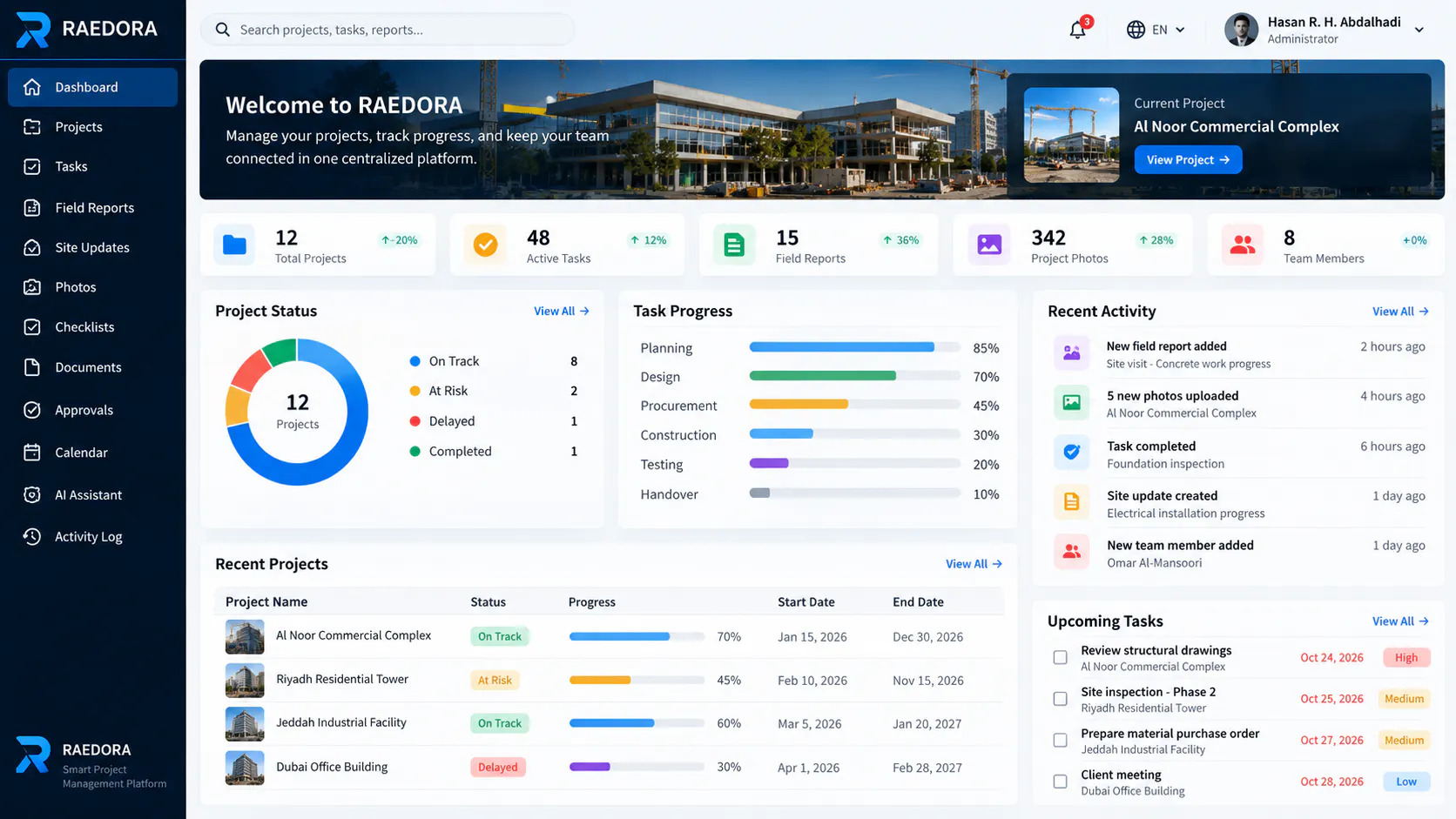1456x819 pixels.
Task: Click the AI Assistant sidebar icon
Action: [x=32, y=494]
